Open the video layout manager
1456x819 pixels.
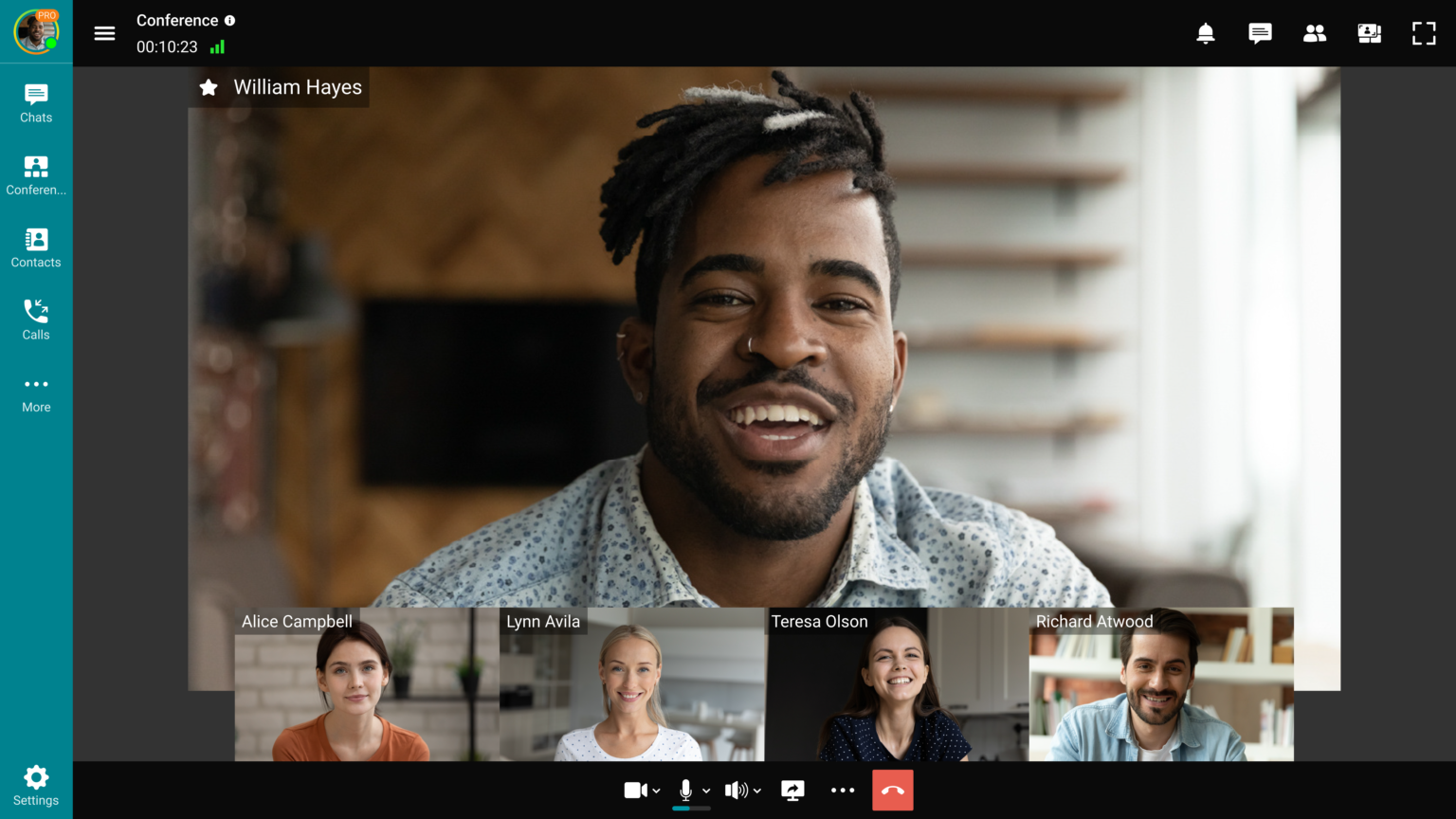pos(1369,34)
